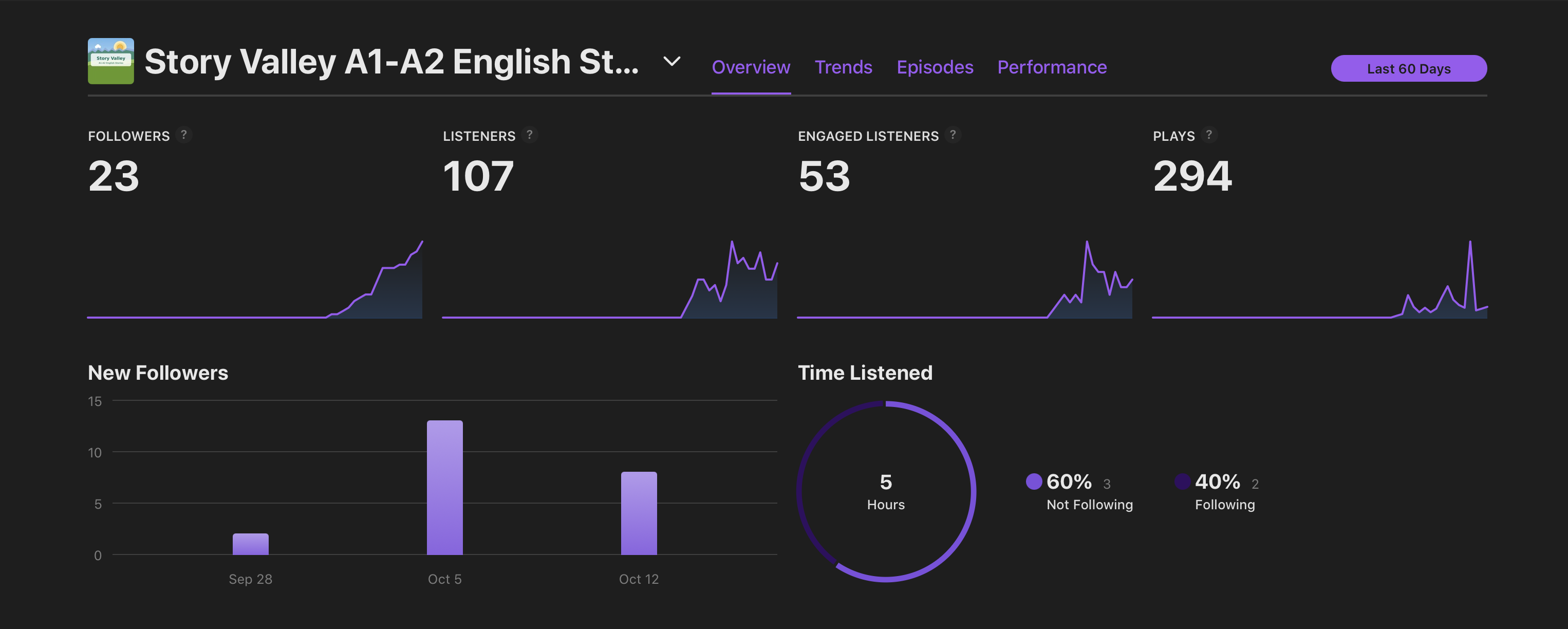Click the Story Valley A1-A2 English title
The height and width of the screenshot is (629, 1568).
[391, 62]
